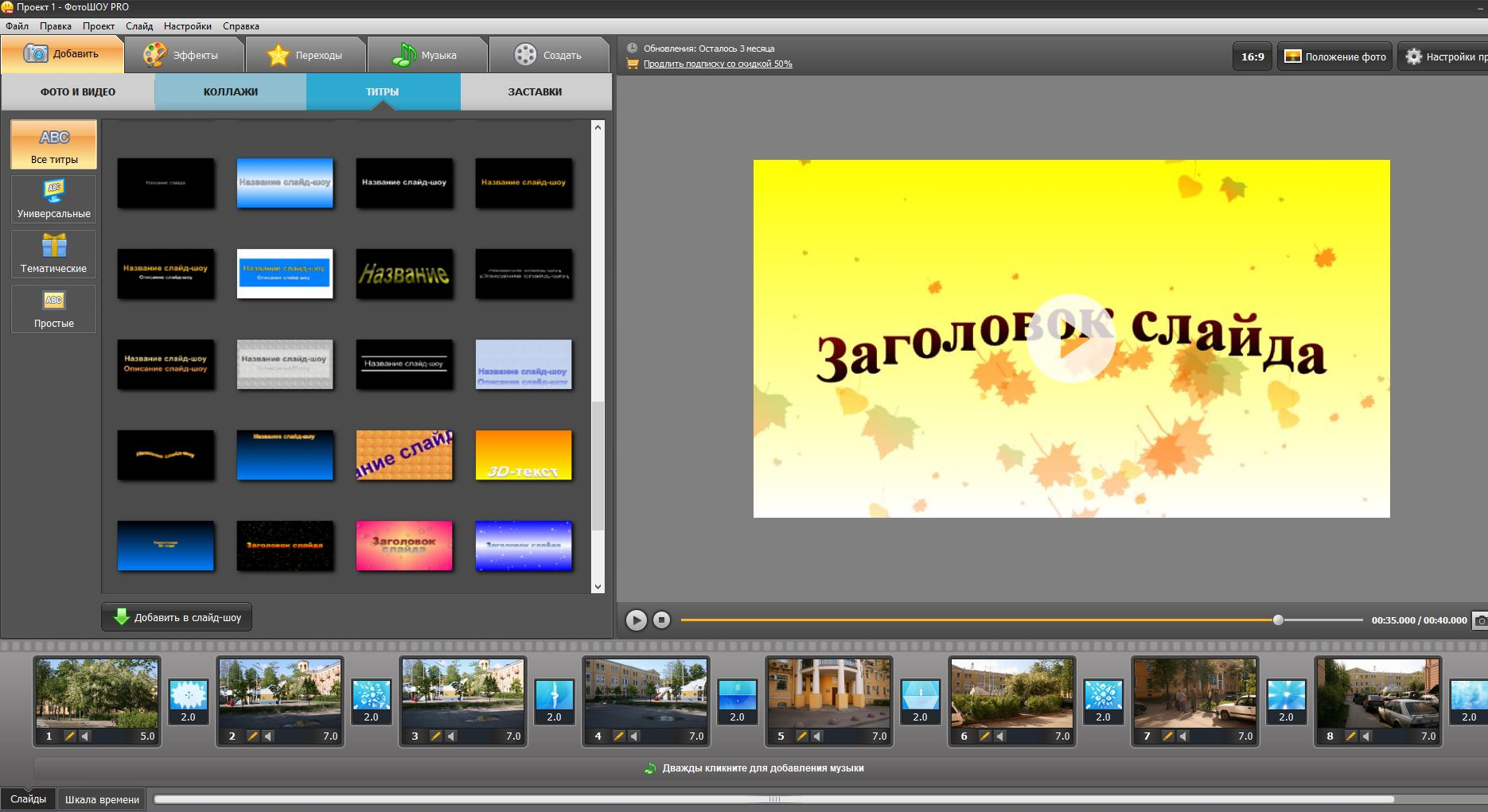Click the stop playback button
This screenshot has height=812, width=1488.
pos(661,620)
